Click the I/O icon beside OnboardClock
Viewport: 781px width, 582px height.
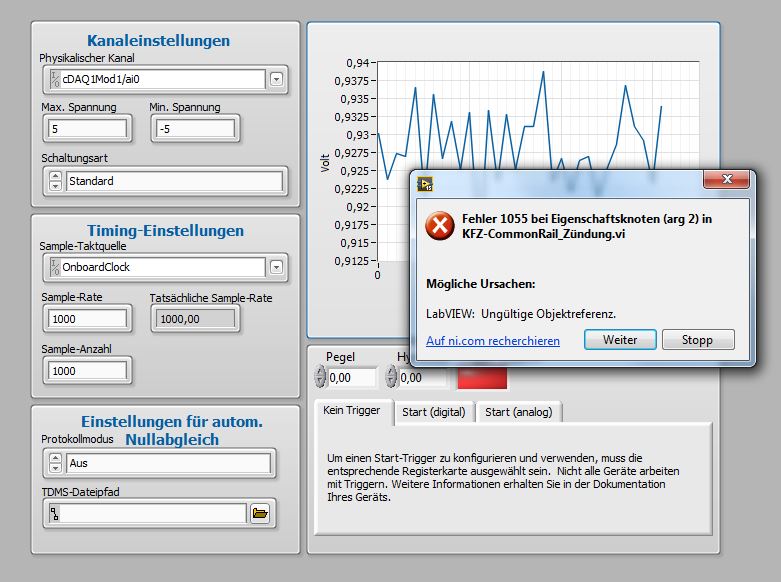(55, 267)
